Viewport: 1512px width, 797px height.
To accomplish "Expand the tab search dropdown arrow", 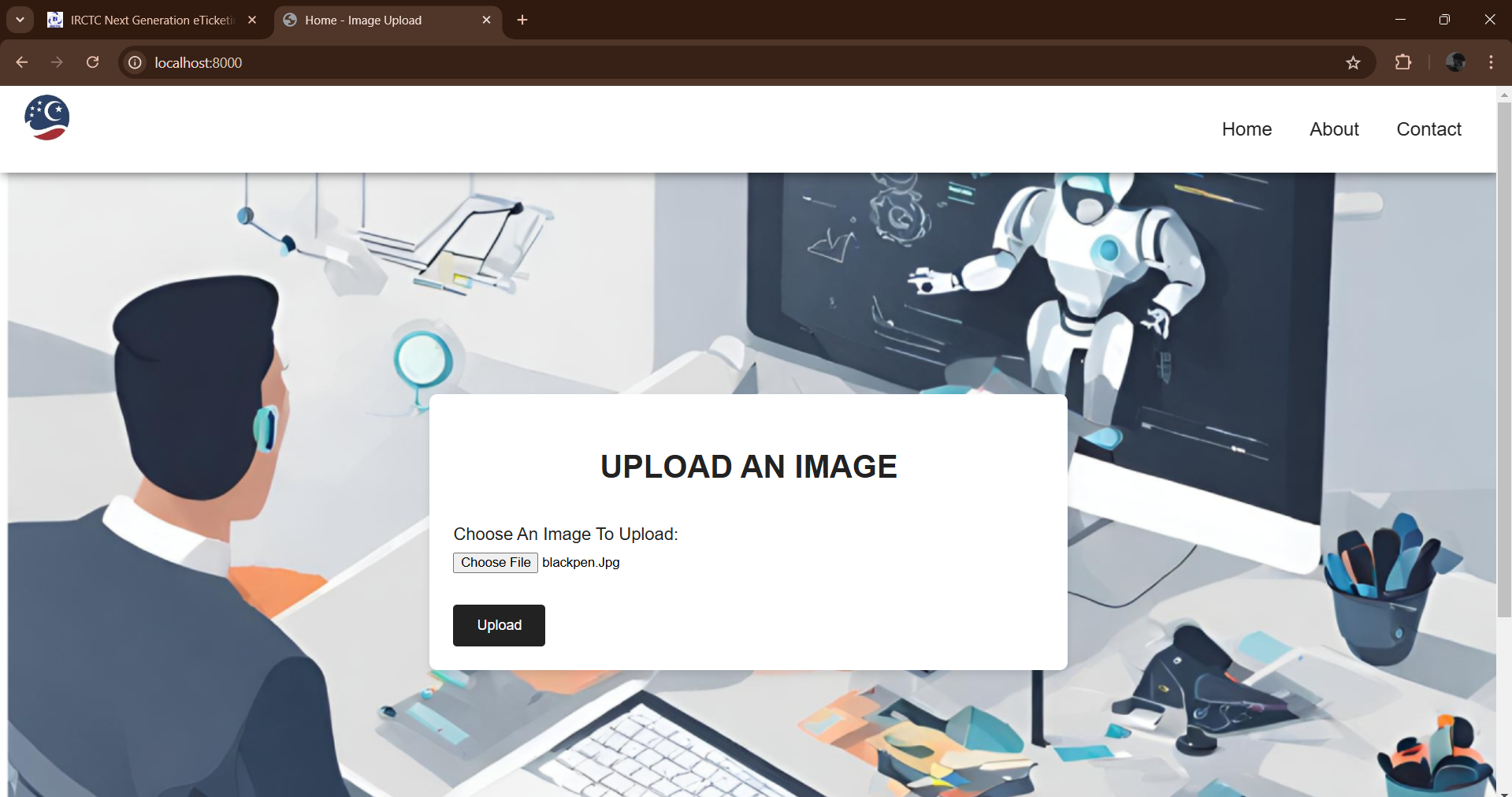I will 20,20.
